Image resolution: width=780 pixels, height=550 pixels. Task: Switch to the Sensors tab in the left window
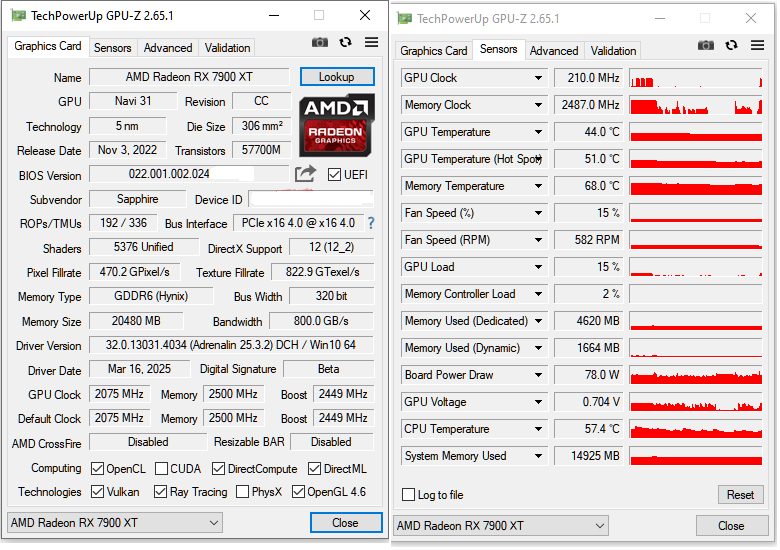point(112,48)
